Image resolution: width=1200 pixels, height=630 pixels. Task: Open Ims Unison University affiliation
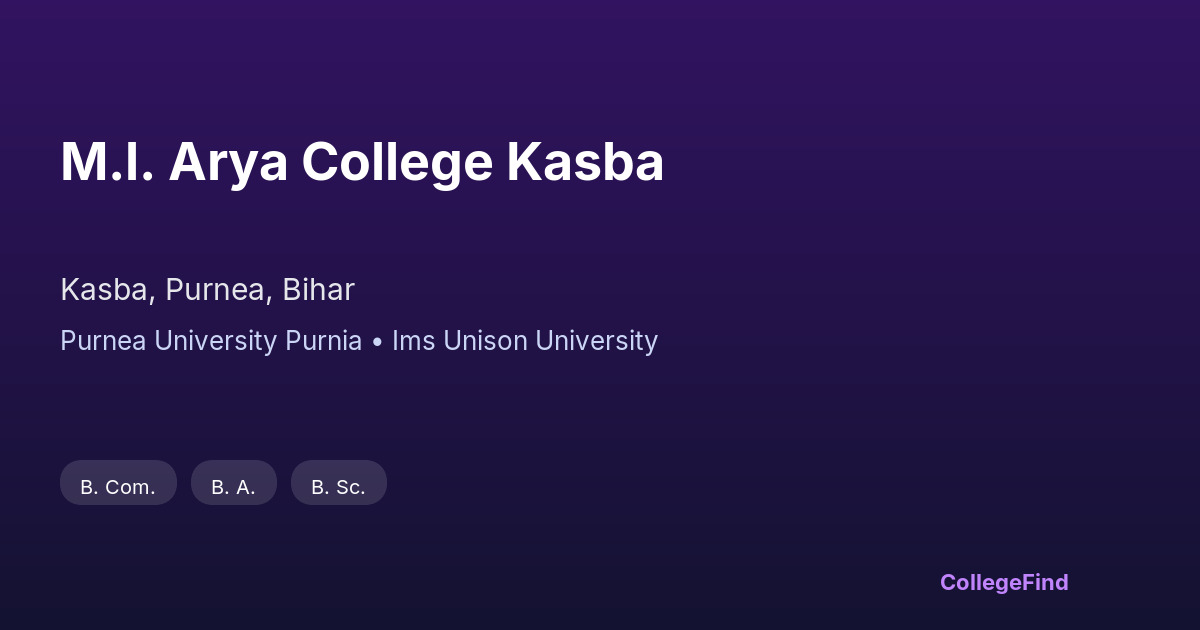pos(525,341)
